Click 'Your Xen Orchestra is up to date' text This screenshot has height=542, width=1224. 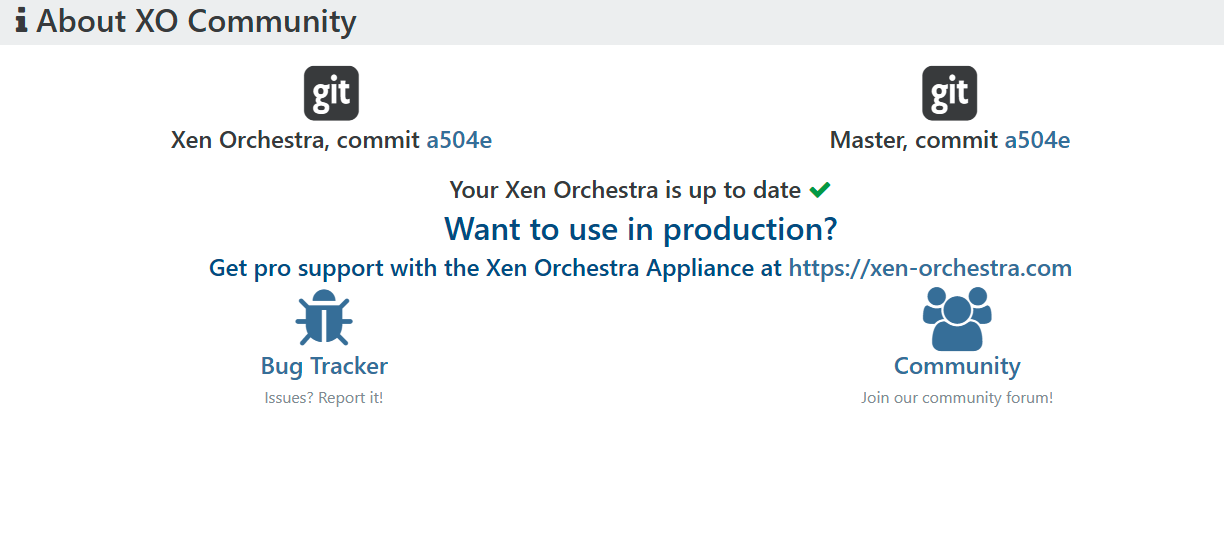625,190
